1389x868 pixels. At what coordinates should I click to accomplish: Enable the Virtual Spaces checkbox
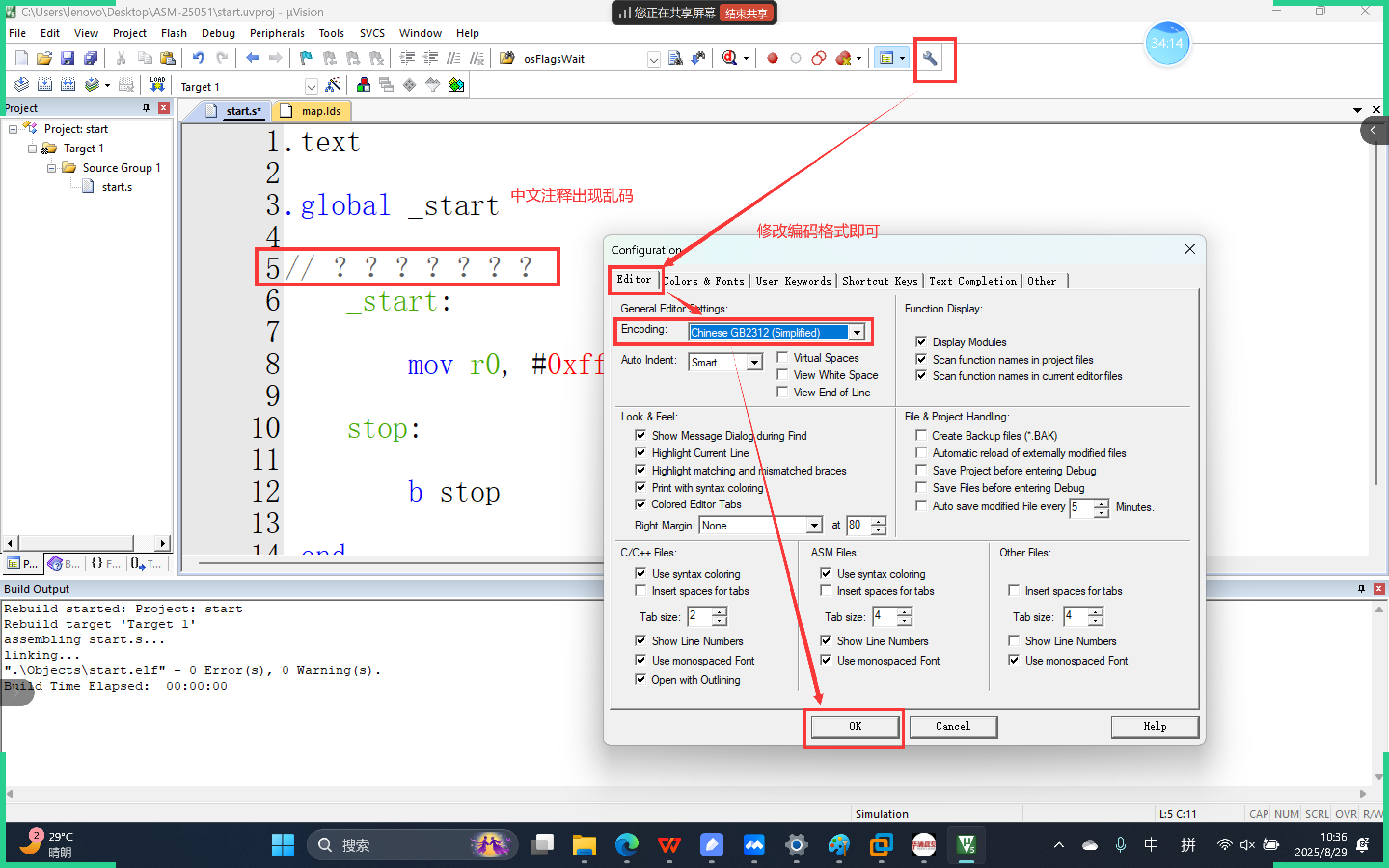point(782,357)
